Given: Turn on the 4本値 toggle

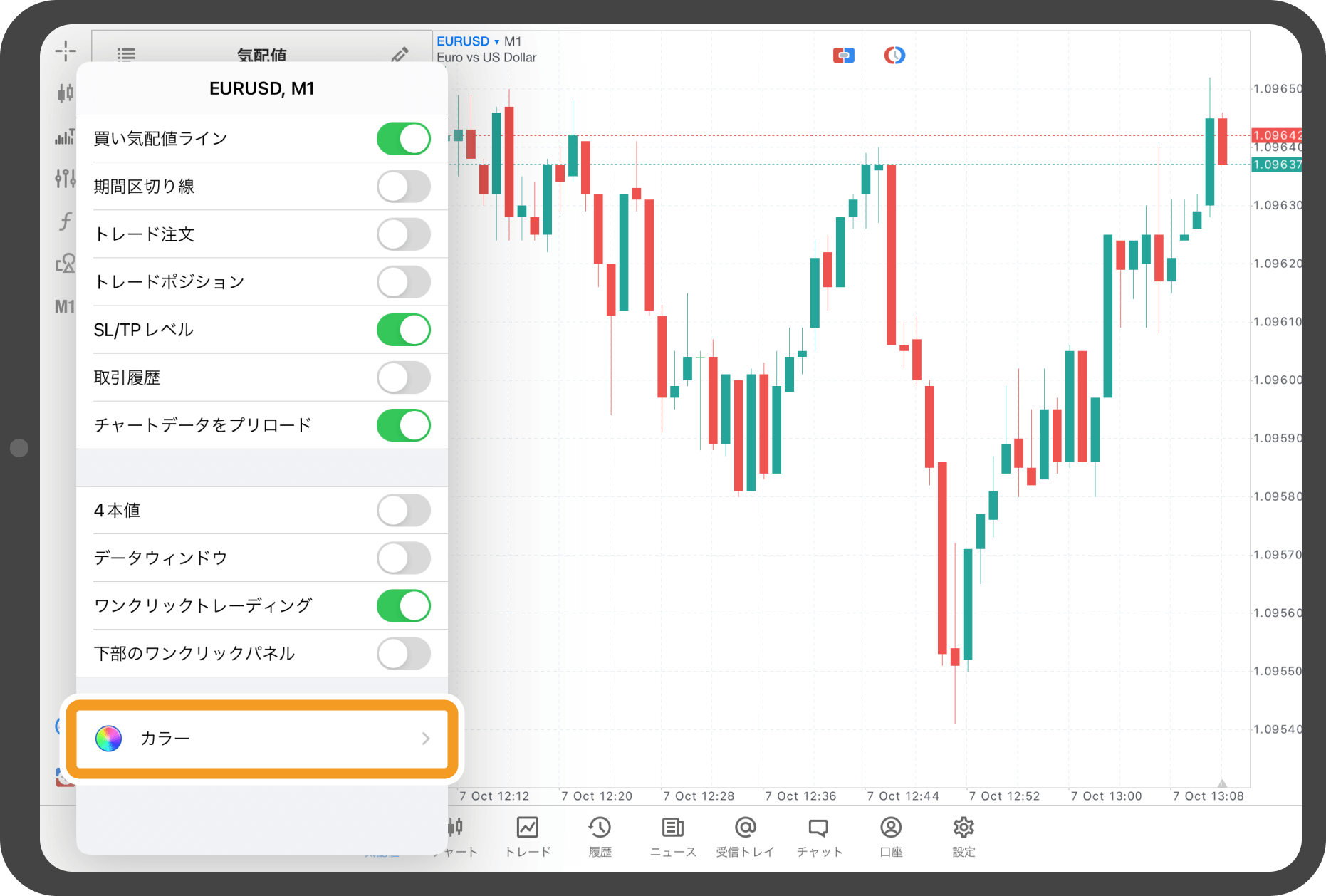Looking at the screenshot, I should (x=403, y=511).
